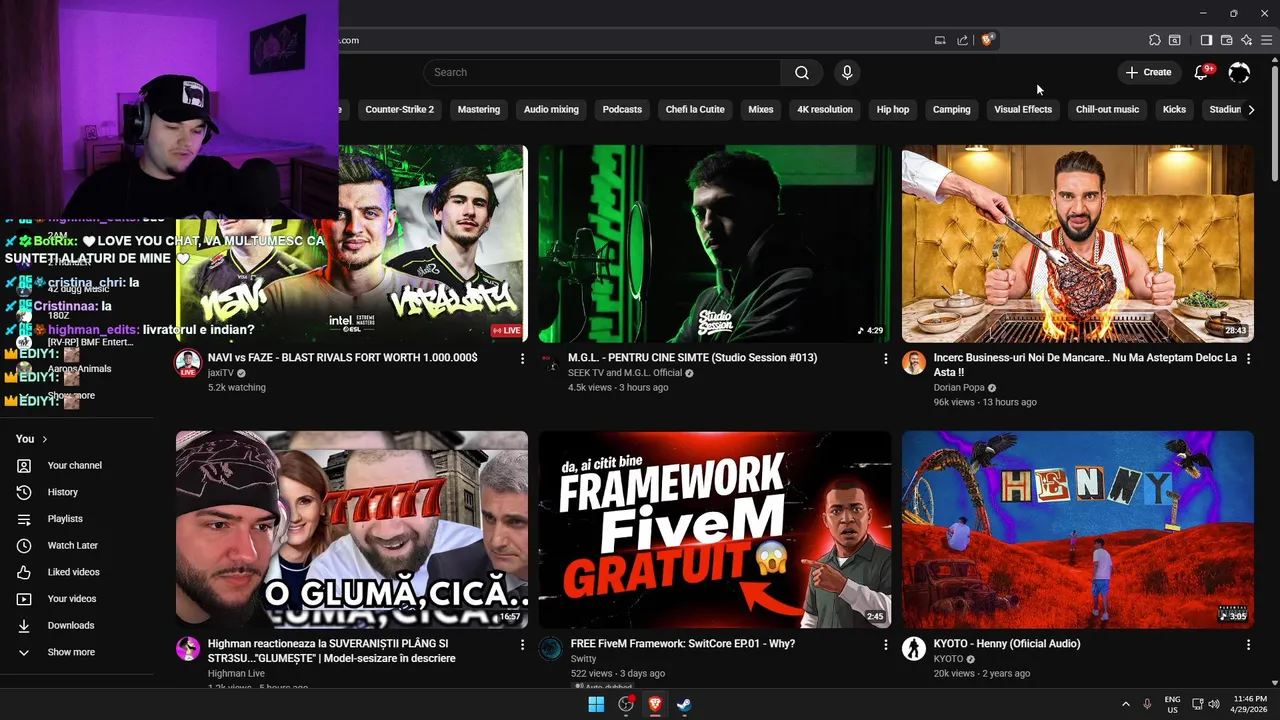Open Brave Leo AI sparkle icon
This screenshot has width=1280, height=720.
click(1246, 40)
